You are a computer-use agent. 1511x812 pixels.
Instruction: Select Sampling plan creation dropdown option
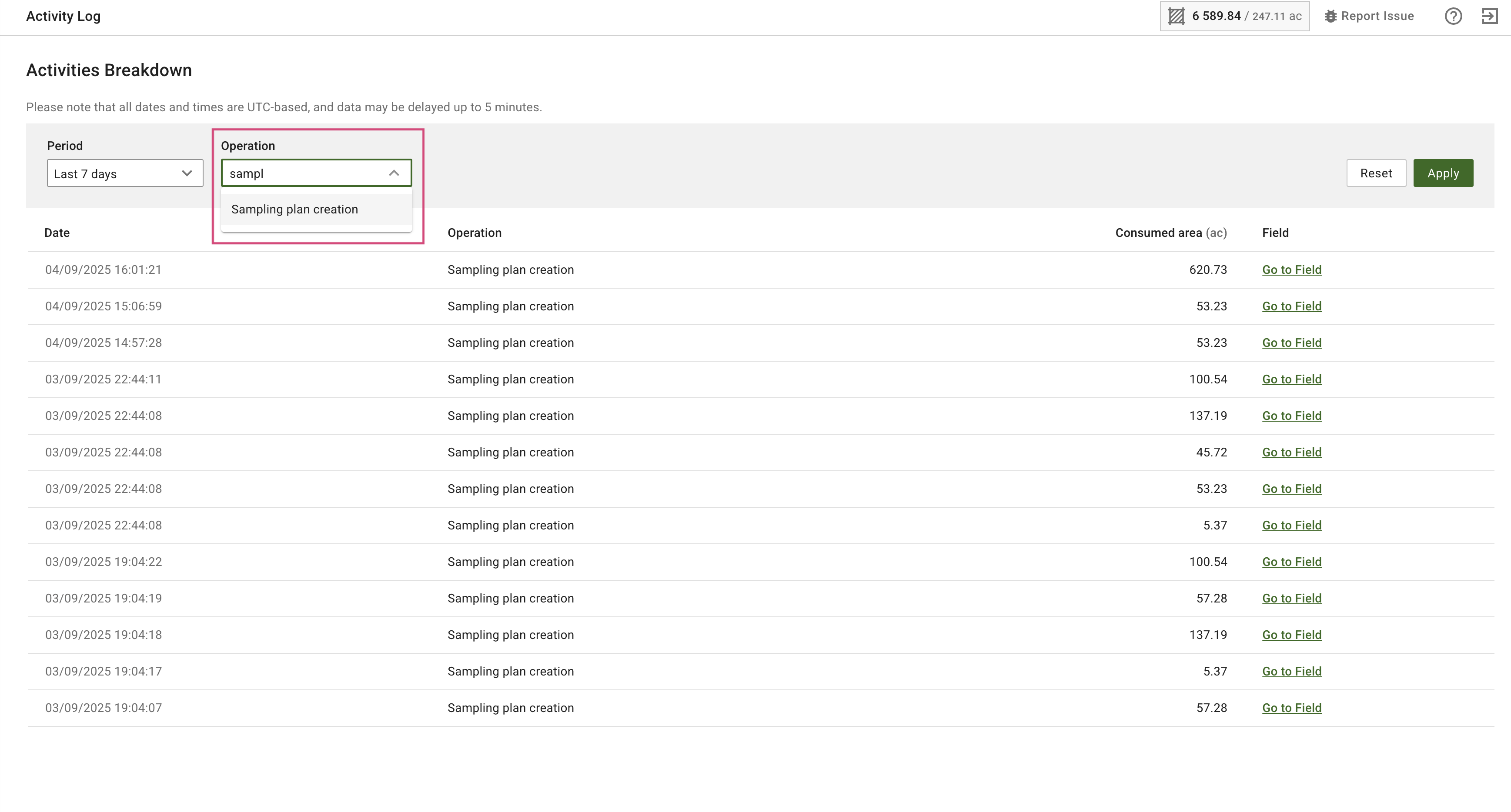pos(294,209)
